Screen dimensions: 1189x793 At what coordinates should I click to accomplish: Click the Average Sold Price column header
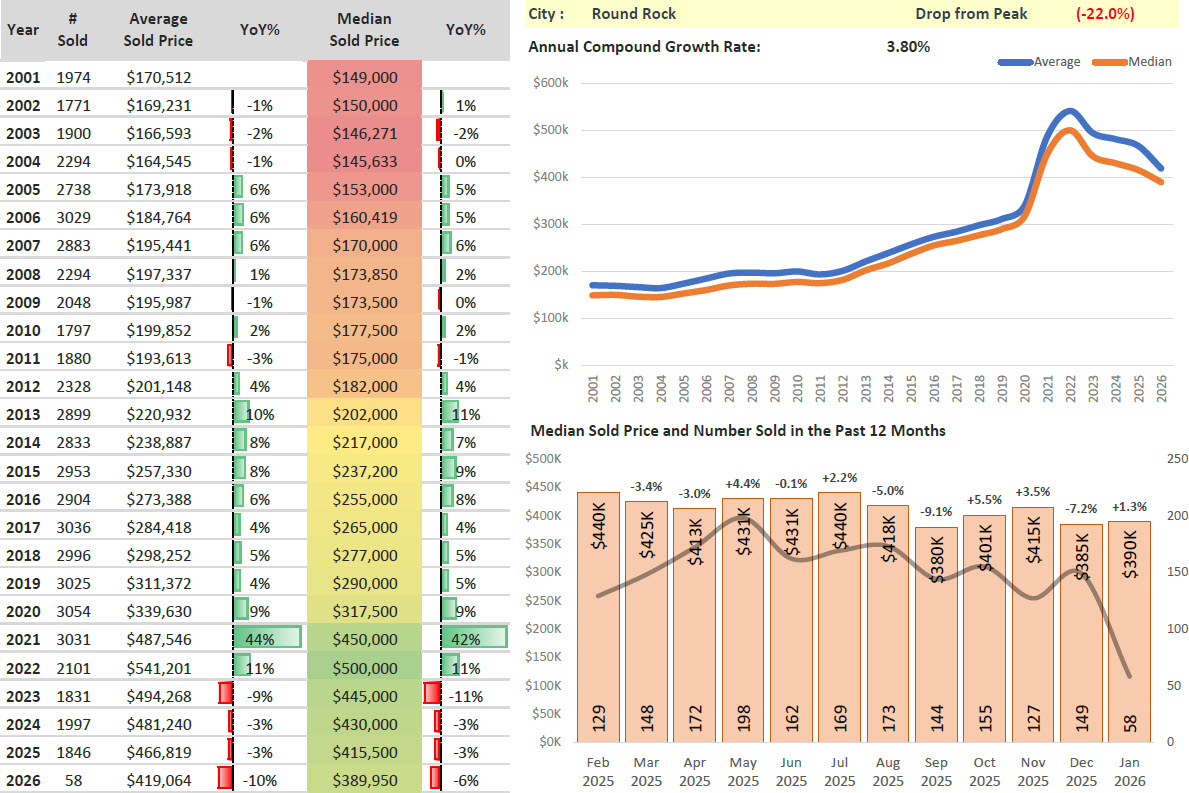coord(159,30)
